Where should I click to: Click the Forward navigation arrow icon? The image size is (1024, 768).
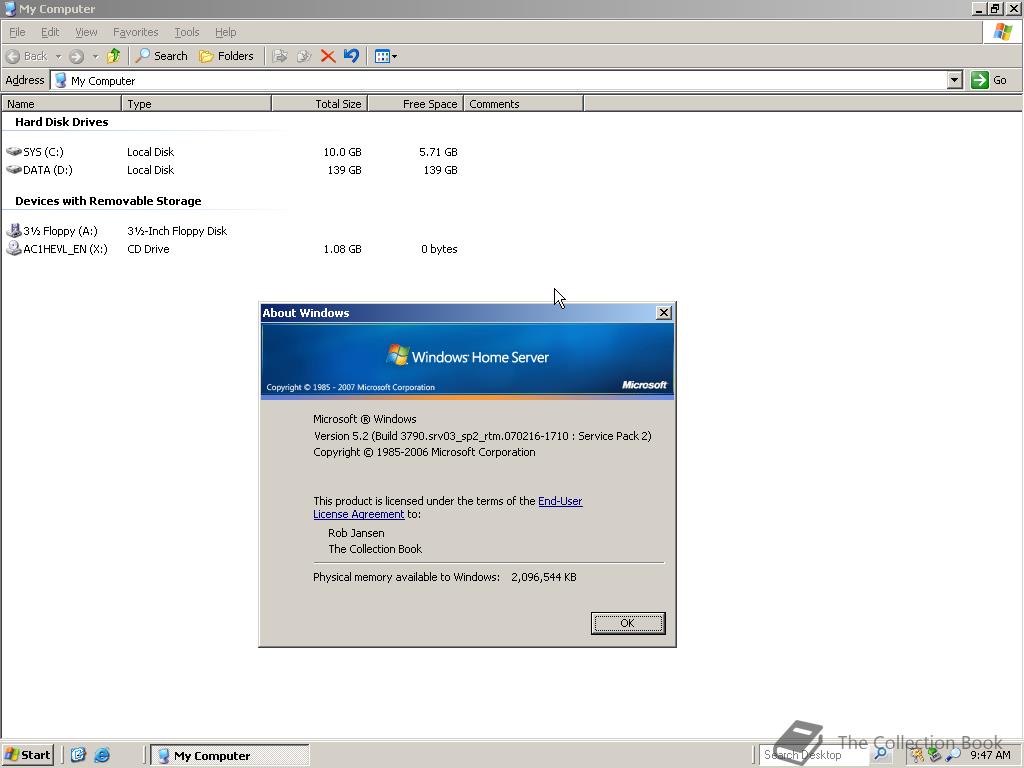pos(76,56)
